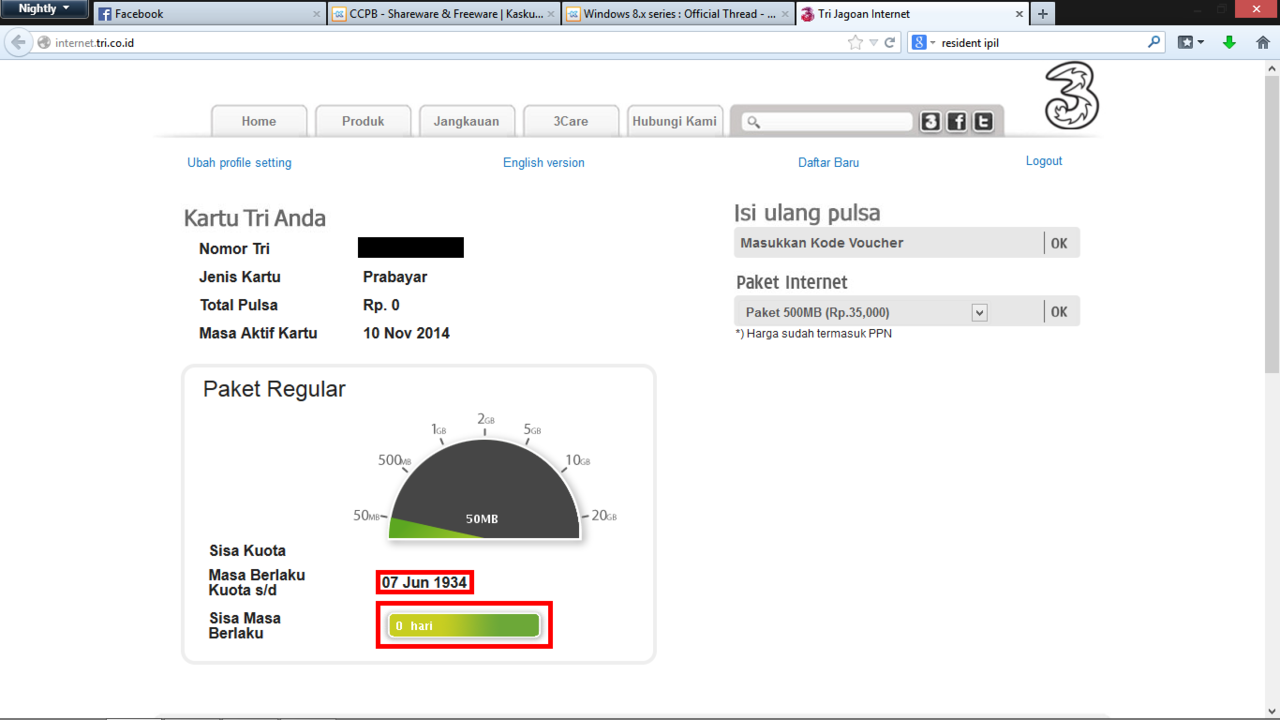This screenshot has width=1280, height=720.
Task: Click the Logout link
Action: 1044,161
